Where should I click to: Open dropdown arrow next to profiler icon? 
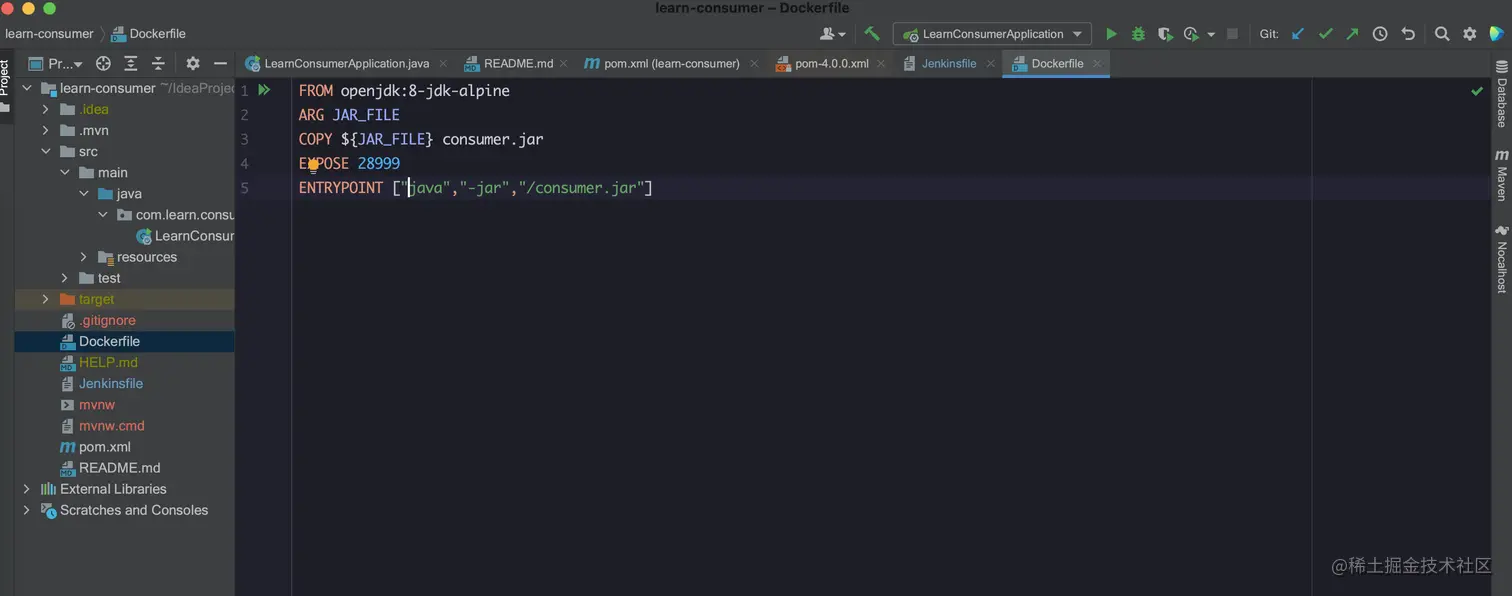click(x=1211, y=34)
